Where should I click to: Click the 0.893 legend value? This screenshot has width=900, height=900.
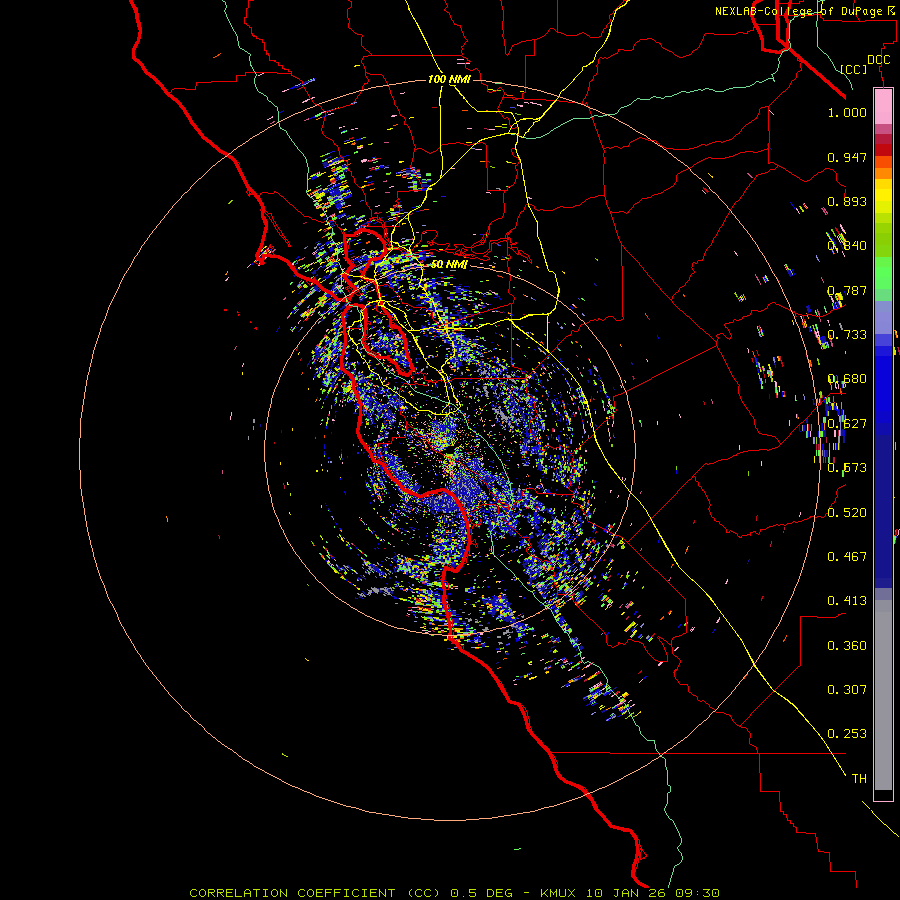pyautogui.click(x=847, y=201)
